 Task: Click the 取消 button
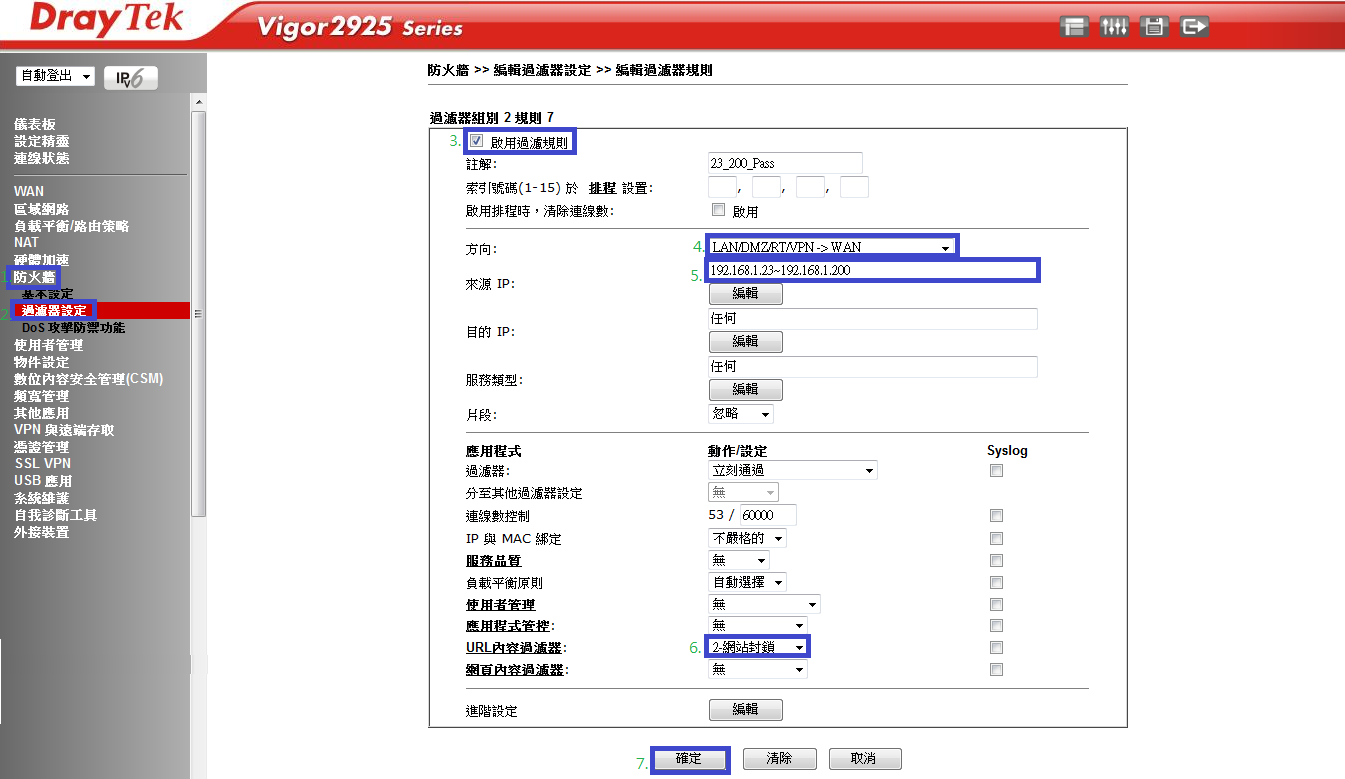tap(864, 759)
